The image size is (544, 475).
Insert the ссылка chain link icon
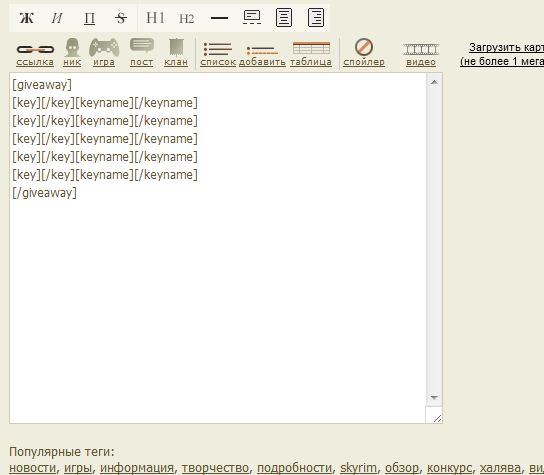click(35, 53)
